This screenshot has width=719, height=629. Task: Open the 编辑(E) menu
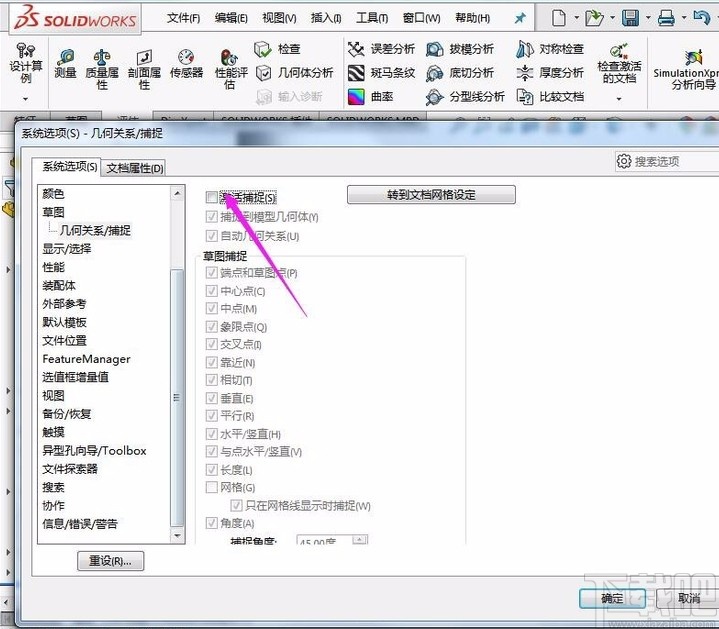click(x=231, y=18)
